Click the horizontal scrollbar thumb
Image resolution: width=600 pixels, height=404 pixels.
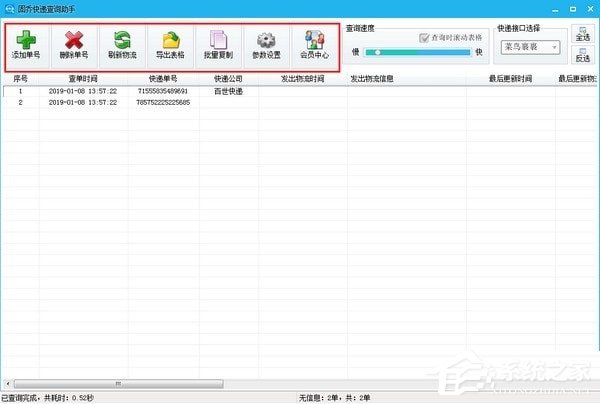pyautogui.click(x=119, y=384)
